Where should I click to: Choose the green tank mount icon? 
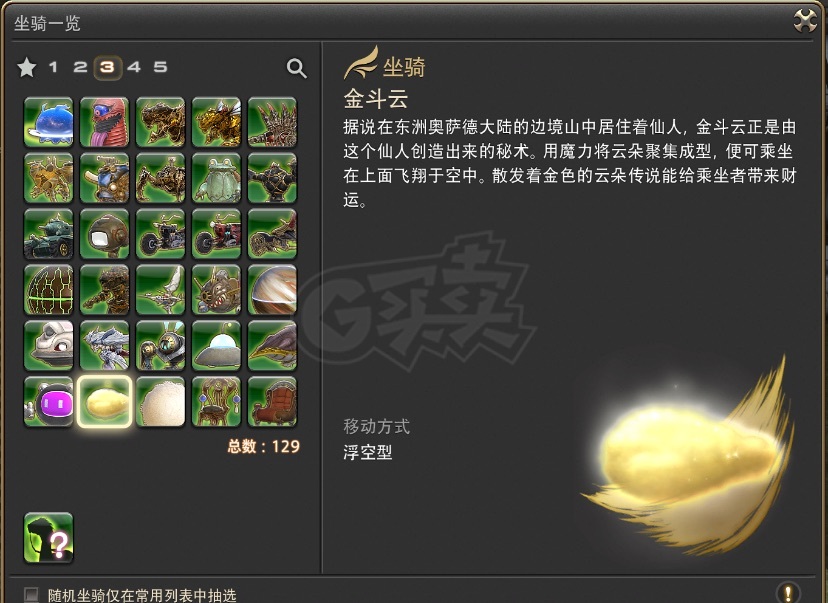49,234
